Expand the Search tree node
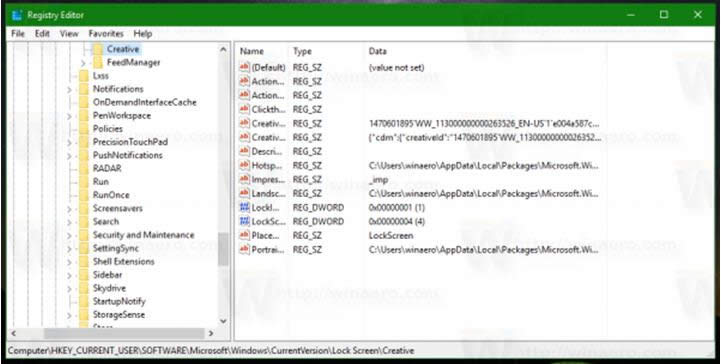The image size is (721, 364). (x=69, y=222)
